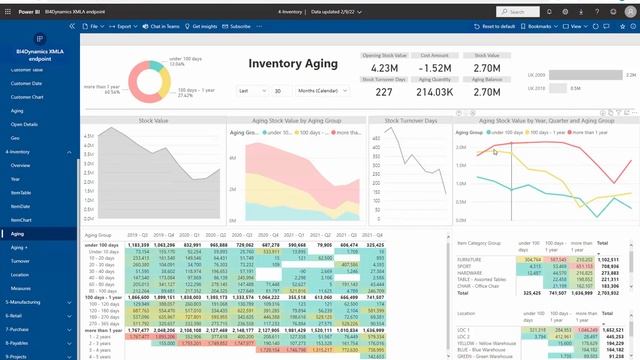Open the comments icon in toolbar
Screen dimensions: 640x360
point(607,26)
